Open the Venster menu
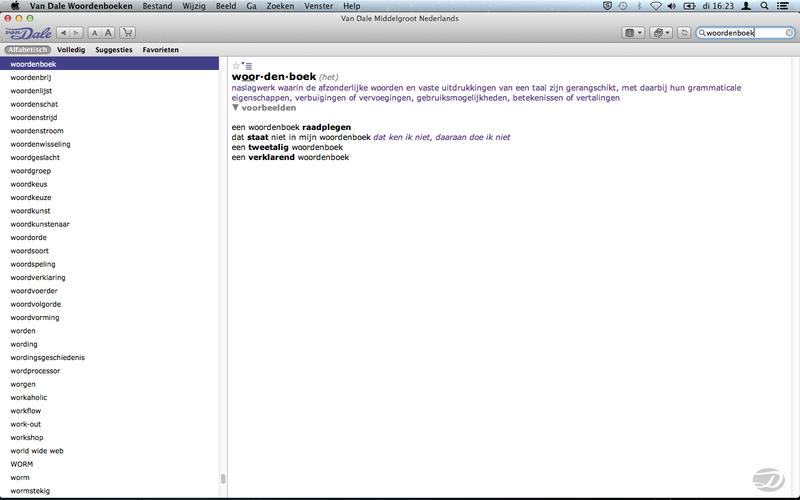The height and width of the screenshot is (500, 800). click(318, 6)
